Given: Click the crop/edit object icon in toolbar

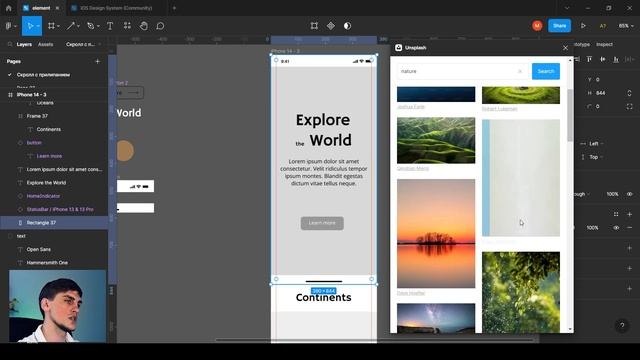Looking at the screenshot, I should tap(314, 26).
